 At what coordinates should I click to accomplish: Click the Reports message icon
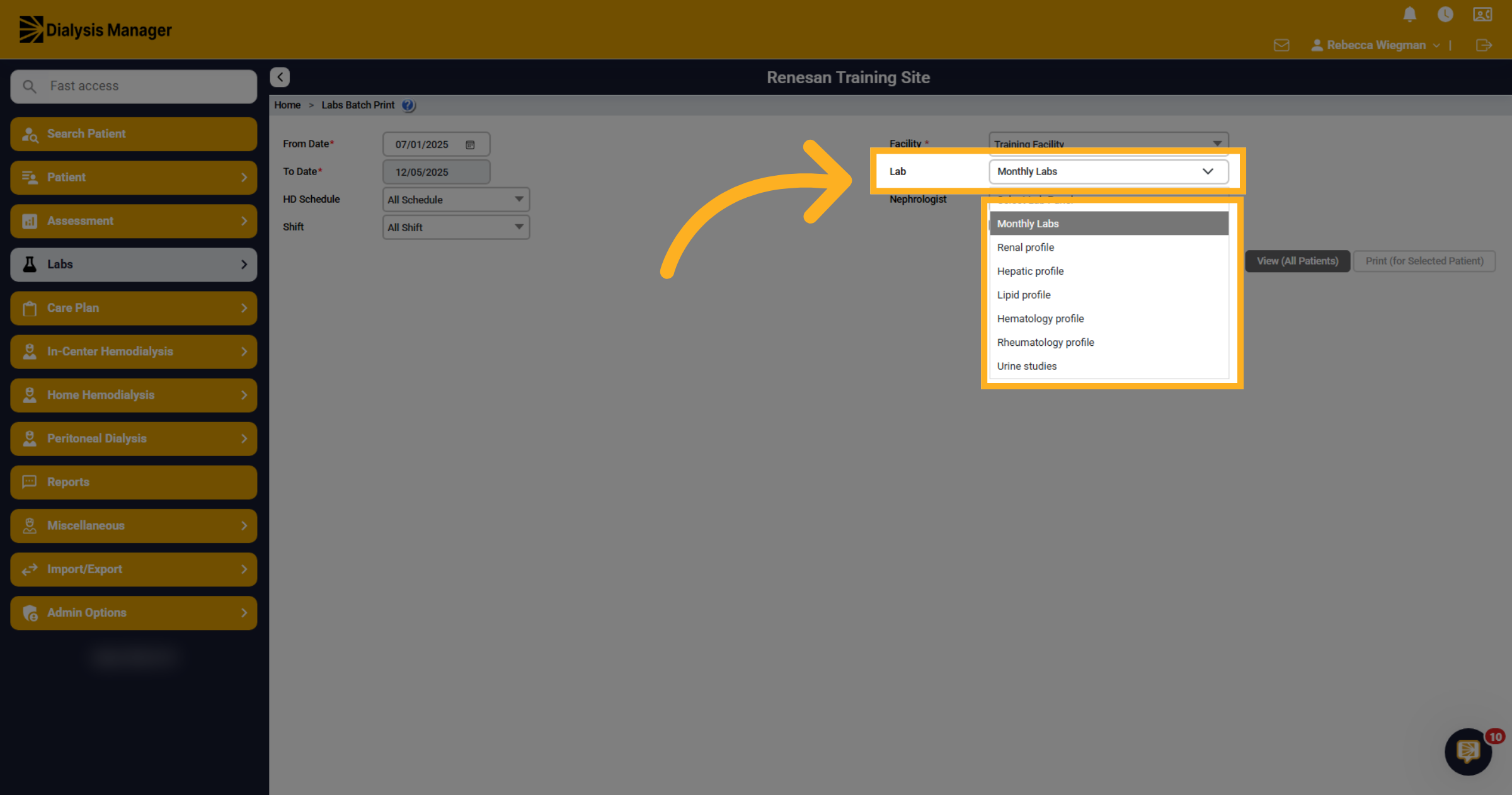(30, 482)
